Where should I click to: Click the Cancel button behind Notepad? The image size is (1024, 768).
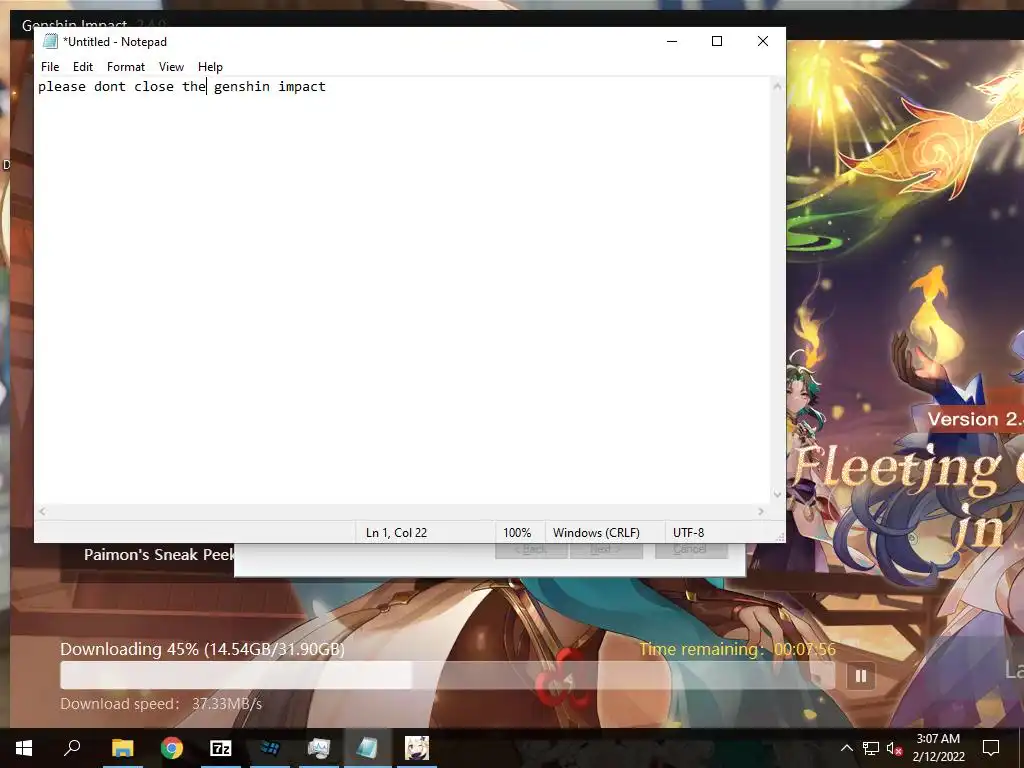point(691,549)
